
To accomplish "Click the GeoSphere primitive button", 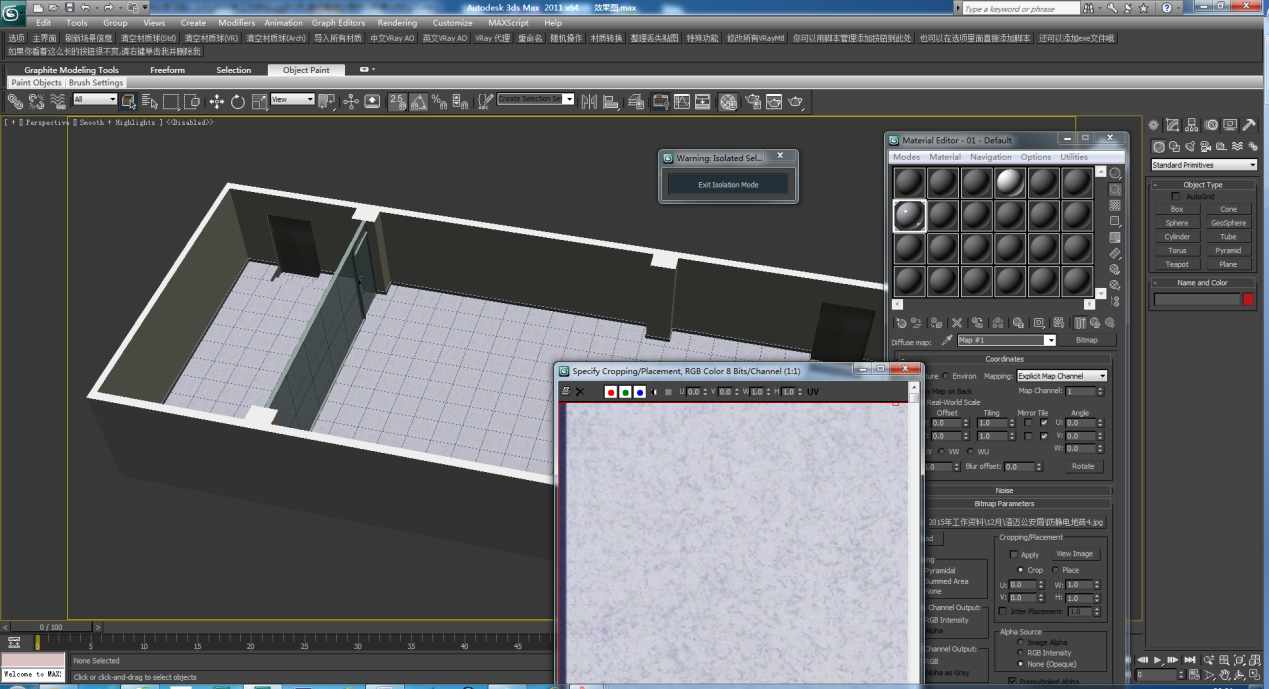I will click(1228, 223).
